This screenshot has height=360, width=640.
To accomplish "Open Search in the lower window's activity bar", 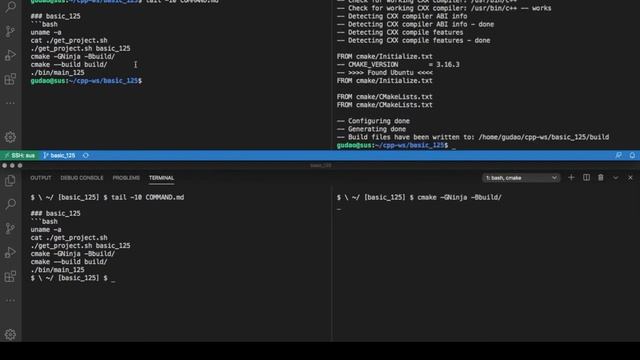I will tap(10, 204).
